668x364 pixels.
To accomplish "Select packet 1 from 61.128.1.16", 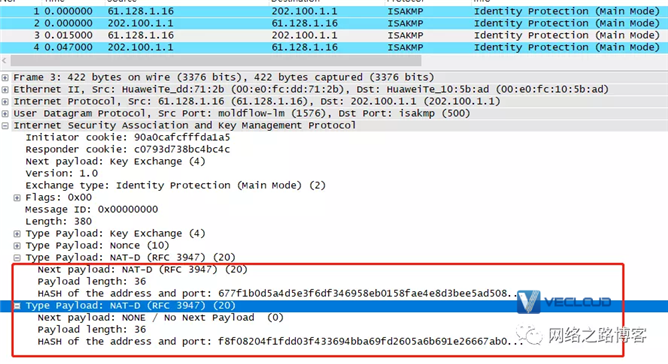I will 334,11.
